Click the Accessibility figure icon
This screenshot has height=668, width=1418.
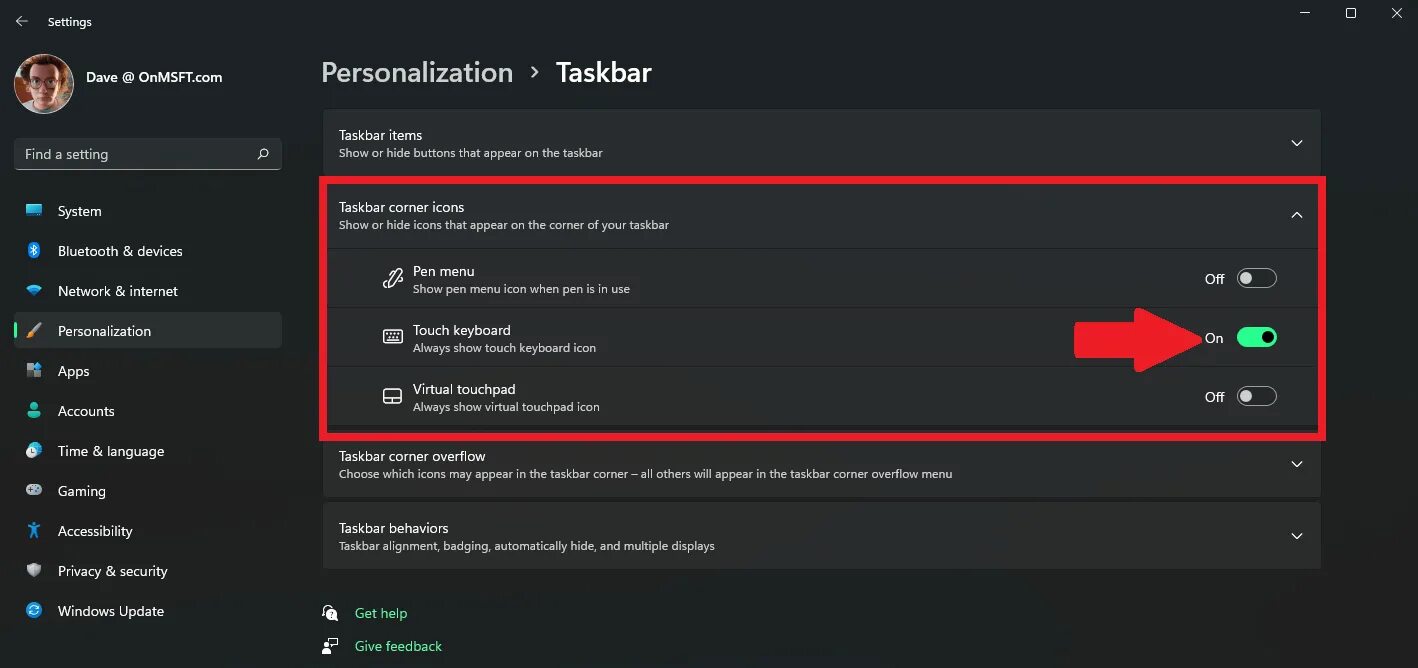click(x=34, y=531)
